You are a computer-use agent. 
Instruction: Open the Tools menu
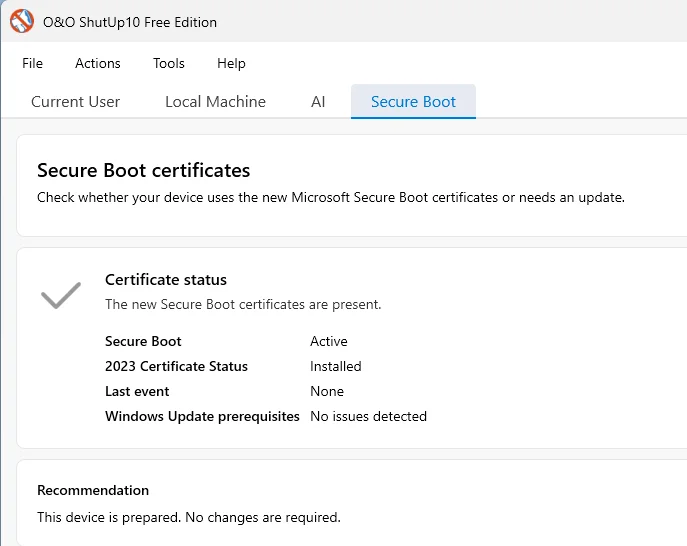click(169, 63)
